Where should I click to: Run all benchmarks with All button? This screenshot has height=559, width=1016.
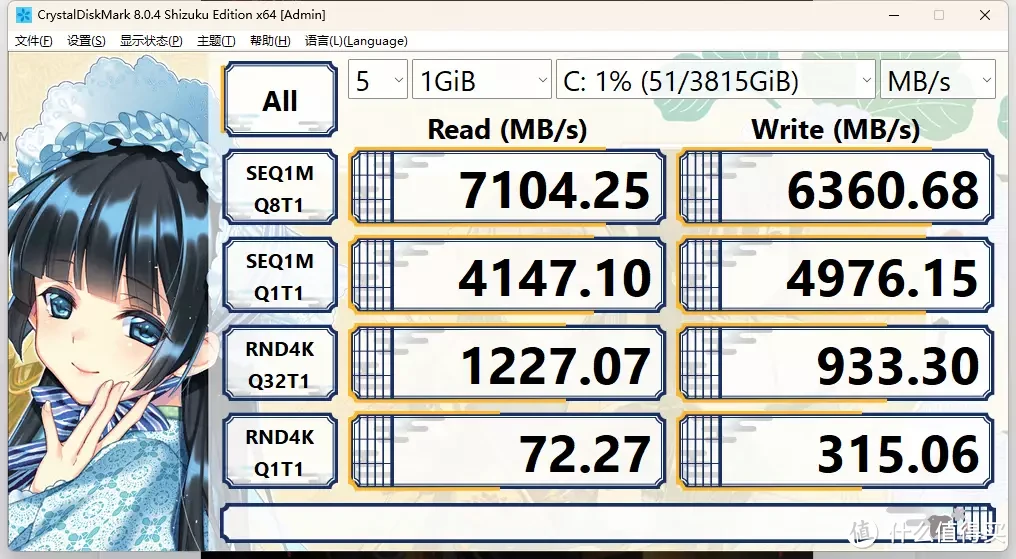coord(280,99)
